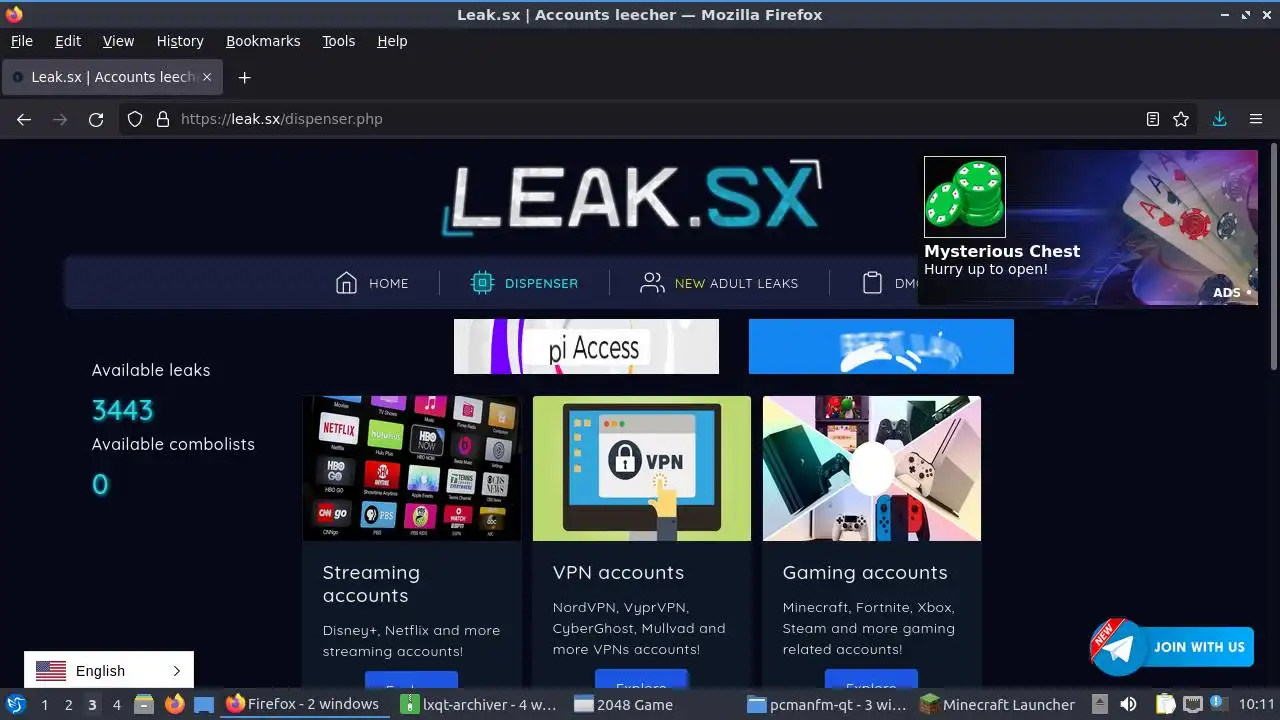Click the Available combolists count 0
The width and height of the screenshot is (1280, 720).
100,484
